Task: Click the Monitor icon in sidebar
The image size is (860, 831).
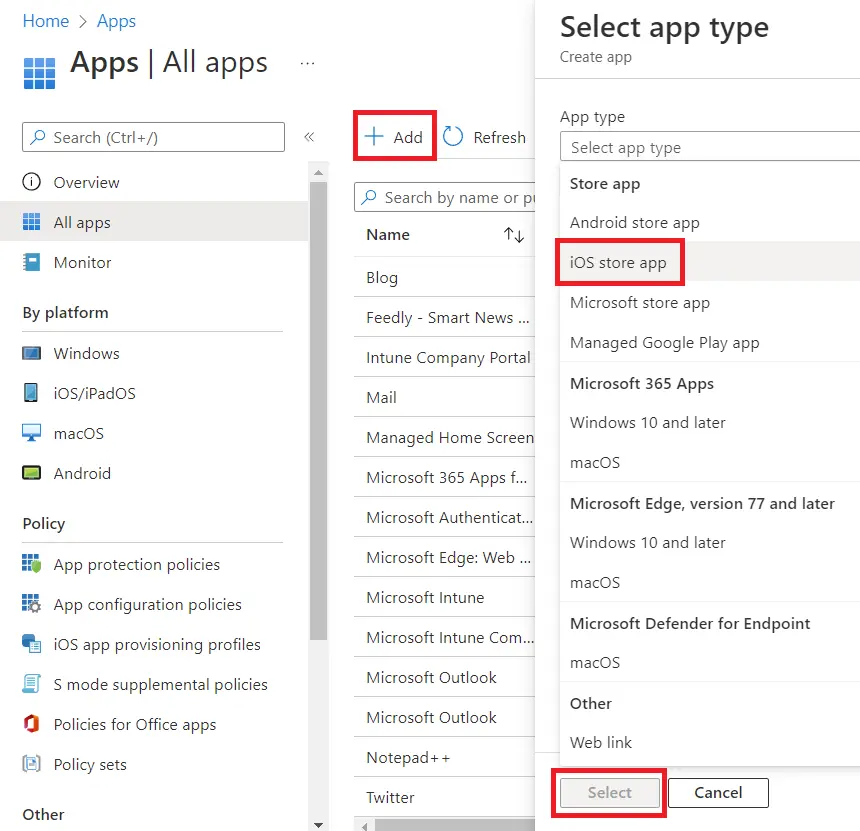Action: point(32,262)
